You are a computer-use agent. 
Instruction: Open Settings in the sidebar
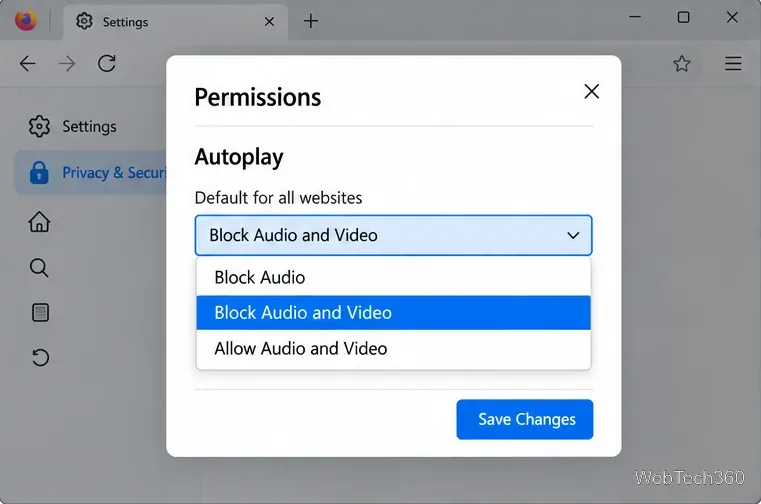pyautogui.click(x=89, y=127)
